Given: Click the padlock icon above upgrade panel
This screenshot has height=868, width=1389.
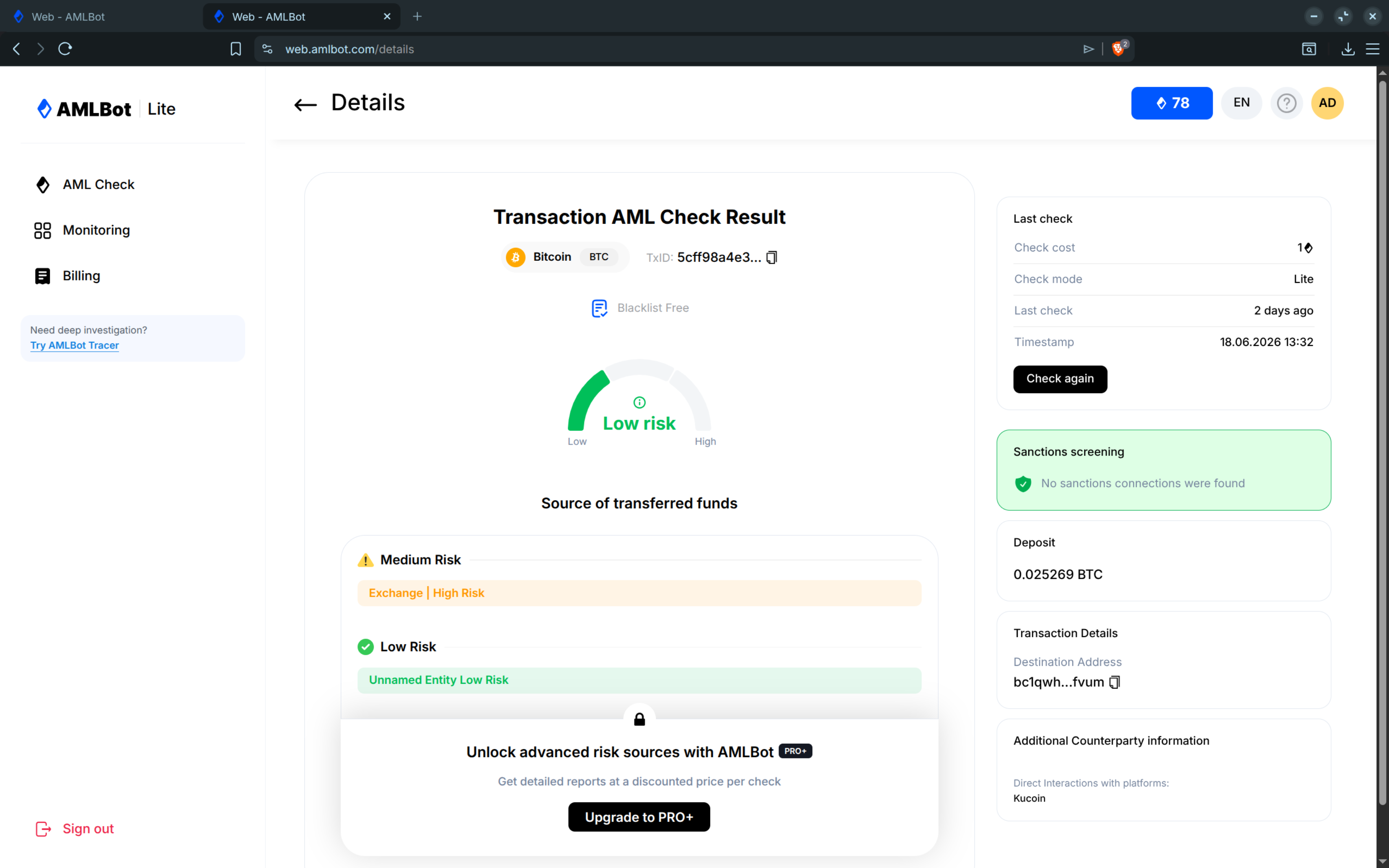Looking at the screenshot, I should click(639, 719).
